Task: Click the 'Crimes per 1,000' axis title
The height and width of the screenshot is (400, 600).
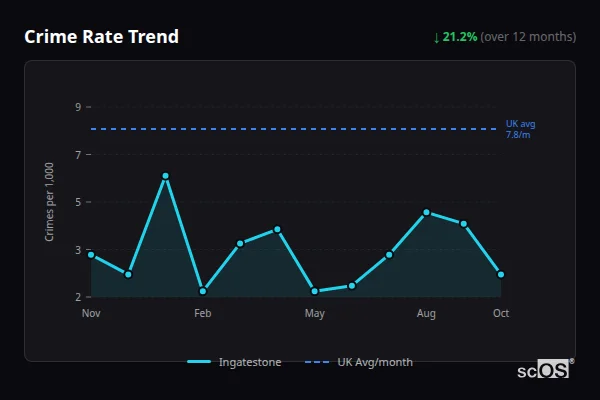Action: tap(49, 202)
